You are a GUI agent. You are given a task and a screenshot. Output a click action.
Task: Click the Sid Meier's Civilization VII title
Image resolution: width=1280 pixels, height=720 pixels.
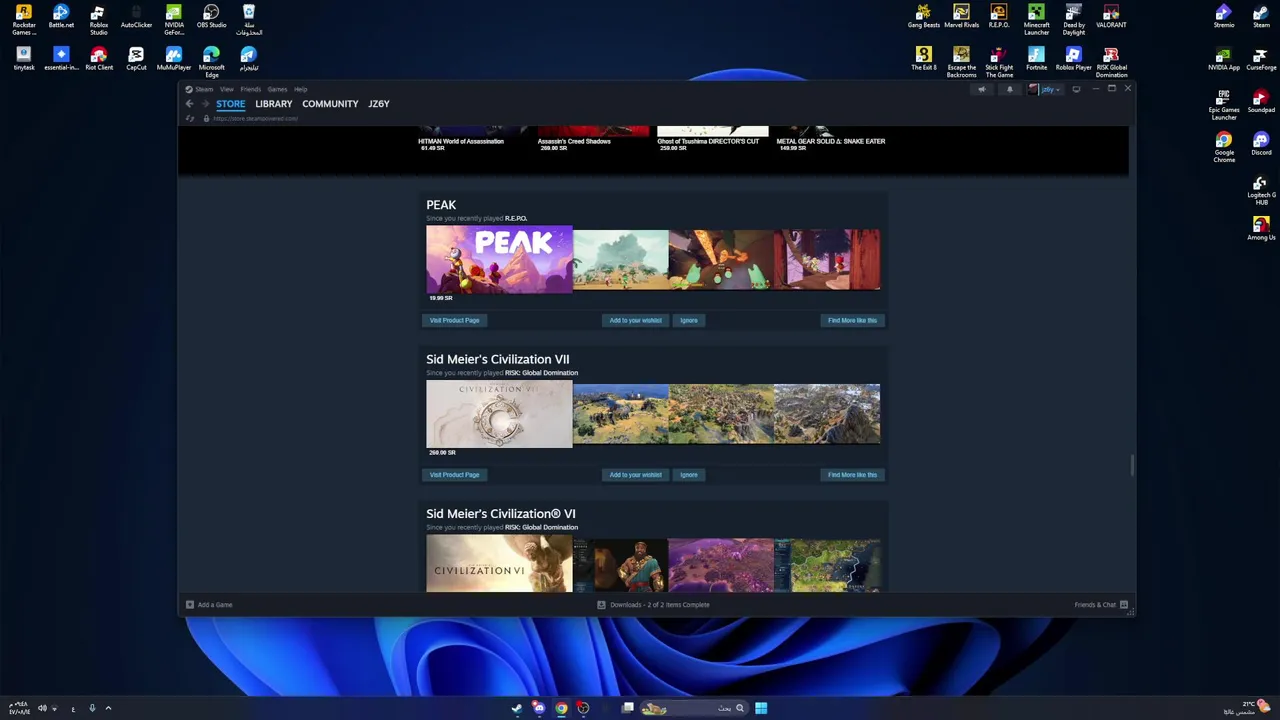(498, 359)
